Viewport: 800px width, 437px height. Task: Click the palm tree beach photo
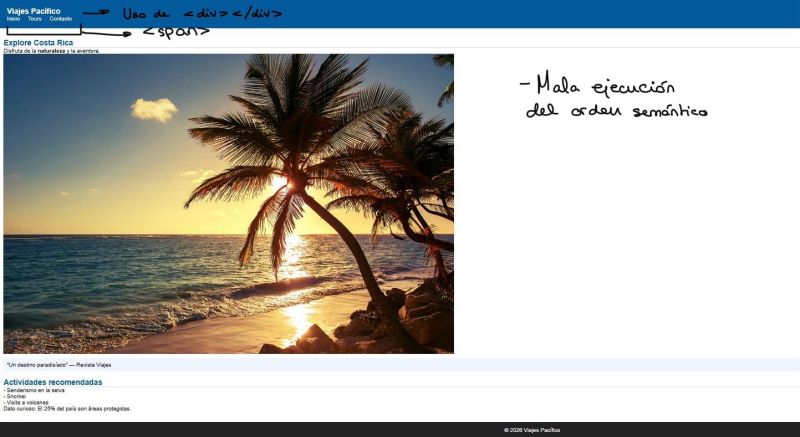tap(229, 204)
